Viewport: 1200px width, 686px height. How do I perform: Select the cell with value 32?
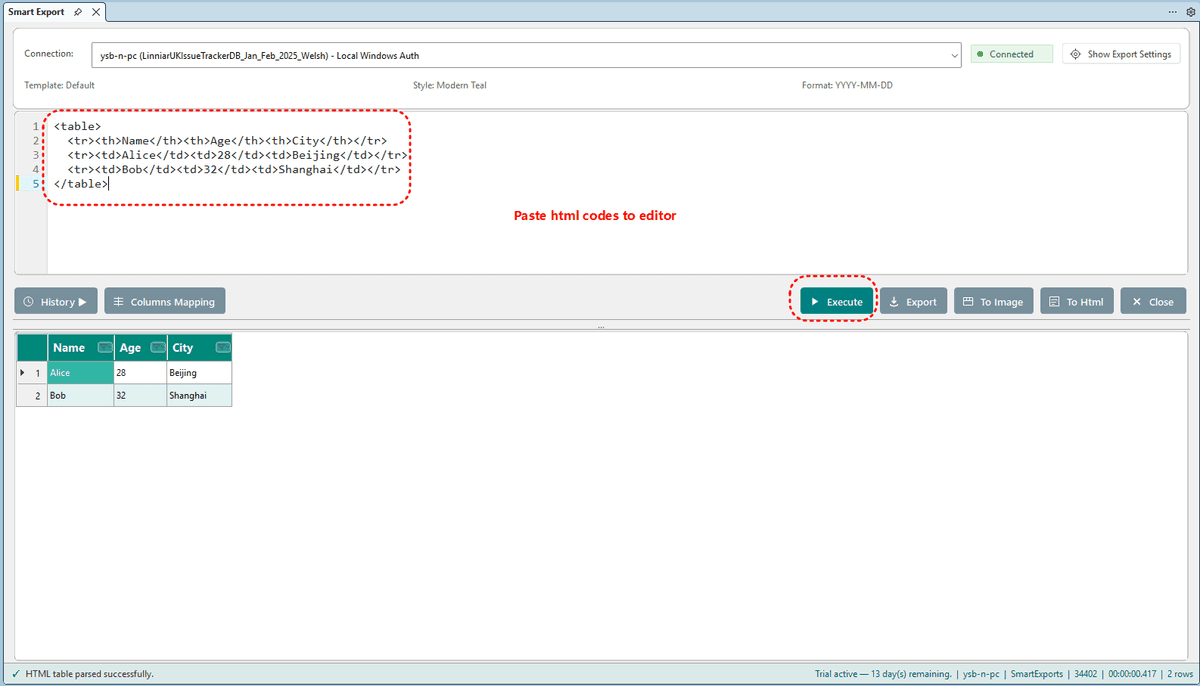click(140, 396)
